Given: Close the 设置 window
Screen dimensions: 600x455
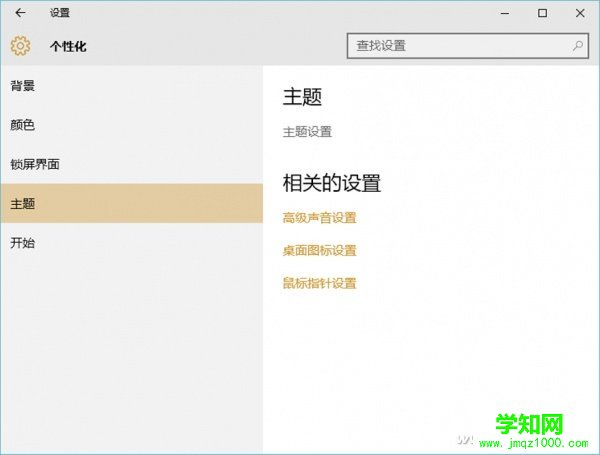Looking at the screenshot, I should [x=579, y=13].
